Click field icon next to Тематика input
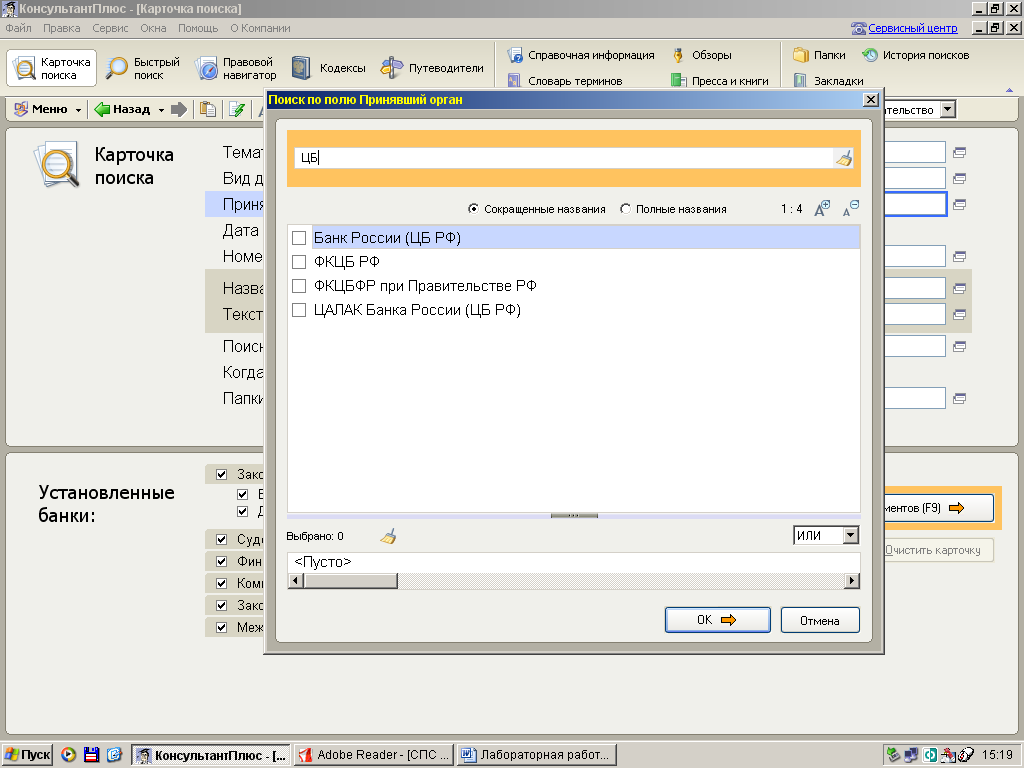Screen dimensions: 1024x768 [959, 152]
